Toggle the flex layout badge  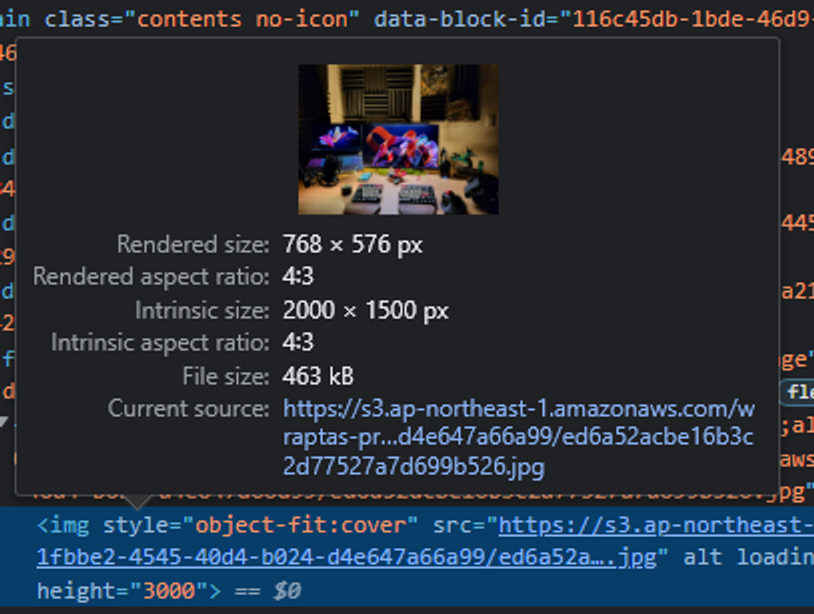[x=799, y=392]
